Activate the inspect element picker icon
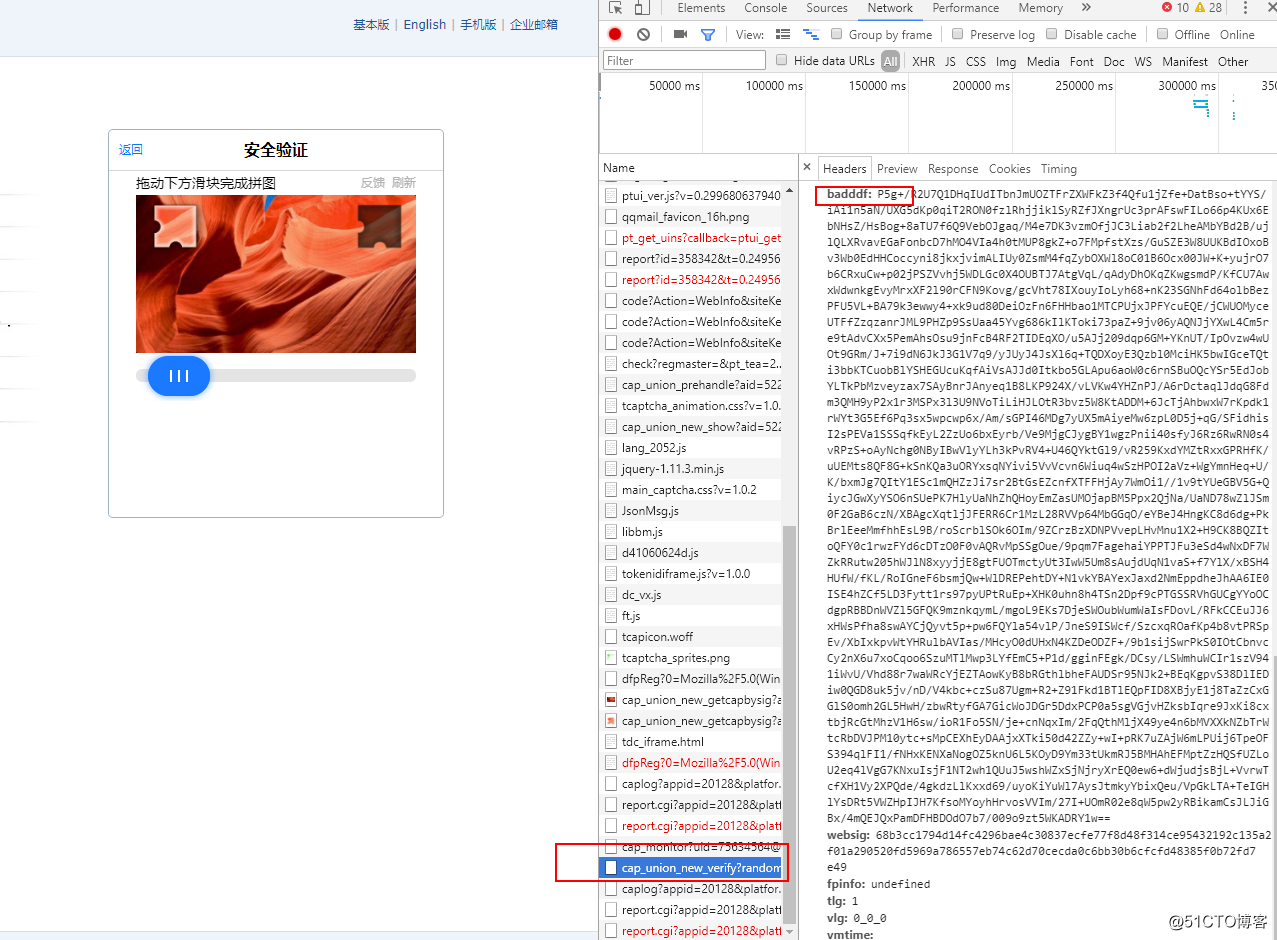This screenshot has height=940, width=1277. 615,8
